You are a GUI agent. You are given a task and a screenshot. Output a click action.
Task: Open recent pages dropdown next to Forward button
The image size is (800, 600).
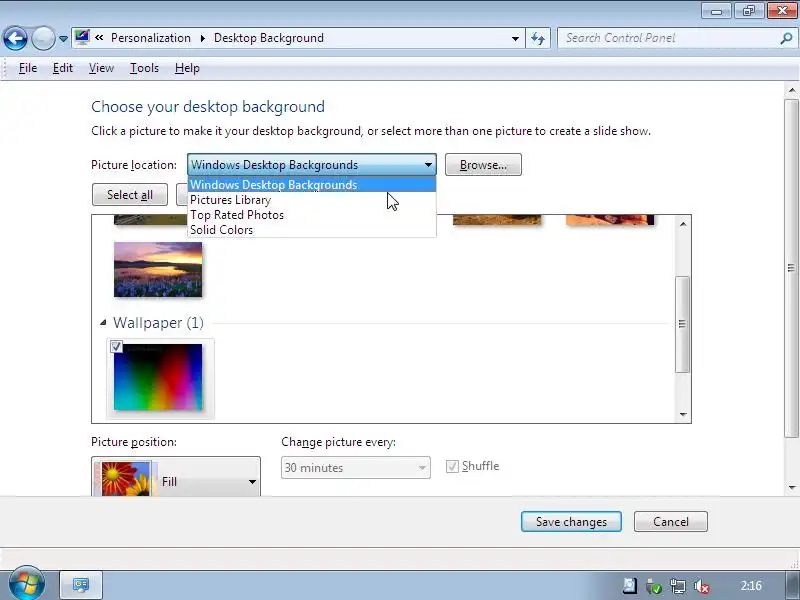[63, 39]
